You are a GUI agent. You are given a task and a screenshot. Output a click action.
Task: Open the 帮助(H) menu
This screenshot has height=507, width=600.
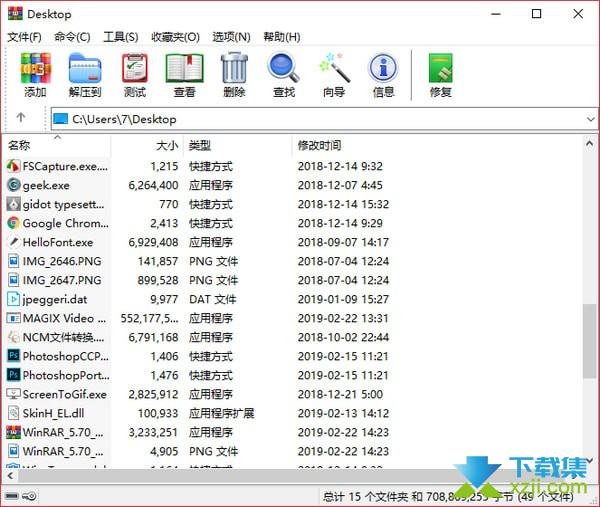pyautogui.click(x=282, y=37)
